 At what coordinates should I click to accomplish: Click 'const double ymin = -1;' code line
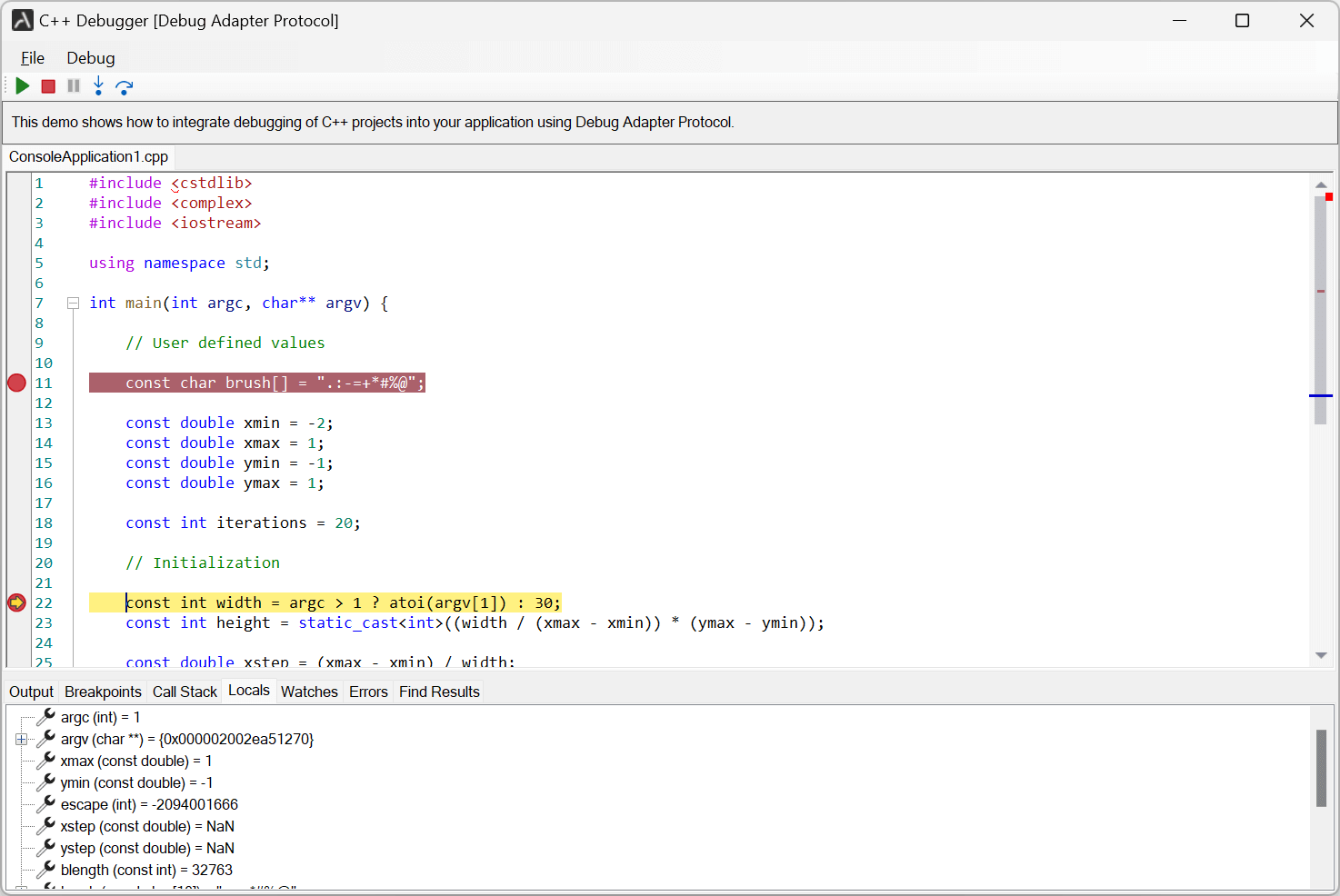pyautogui.click(x=230, y=463)
